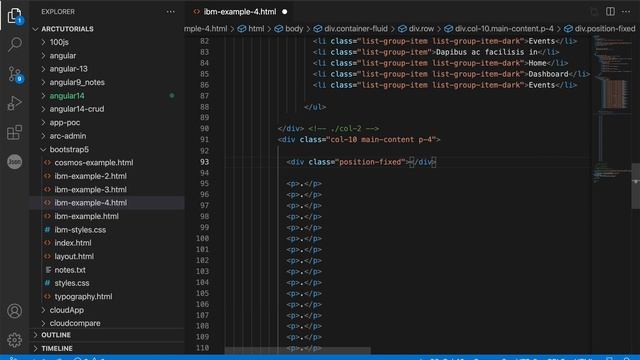Screen dimensions: 640x360
Task: Open the Search view in activity bar
Action: (x=15, y=44)
